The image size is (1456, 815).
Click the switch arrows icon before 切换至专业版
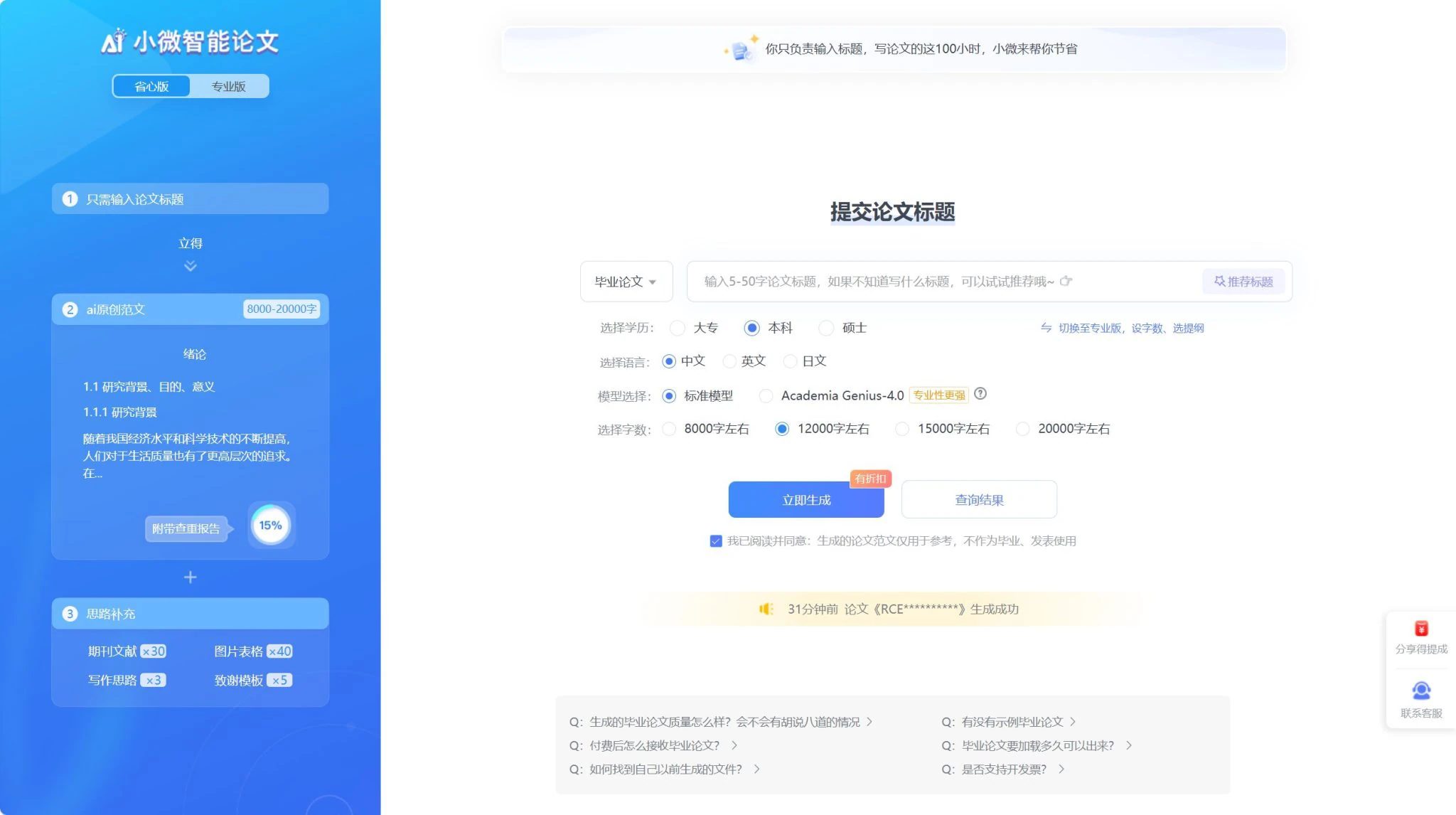[1046, 328]
